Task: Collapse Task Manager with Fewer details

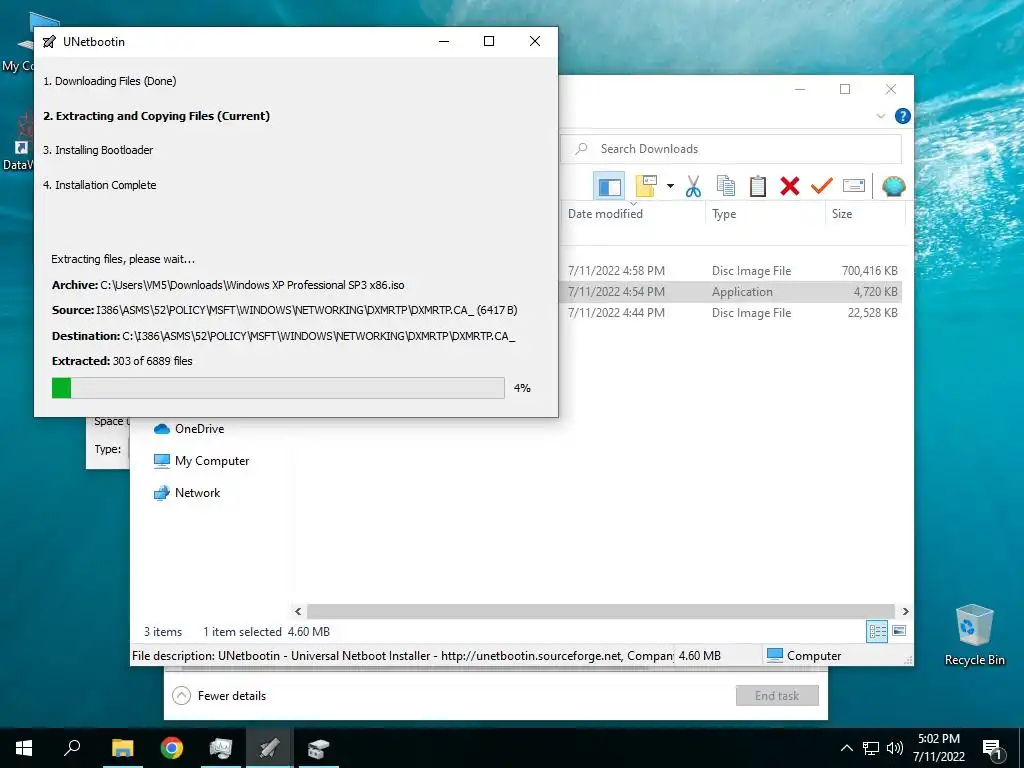Action: pyautogui.click(x=219, y=696)
